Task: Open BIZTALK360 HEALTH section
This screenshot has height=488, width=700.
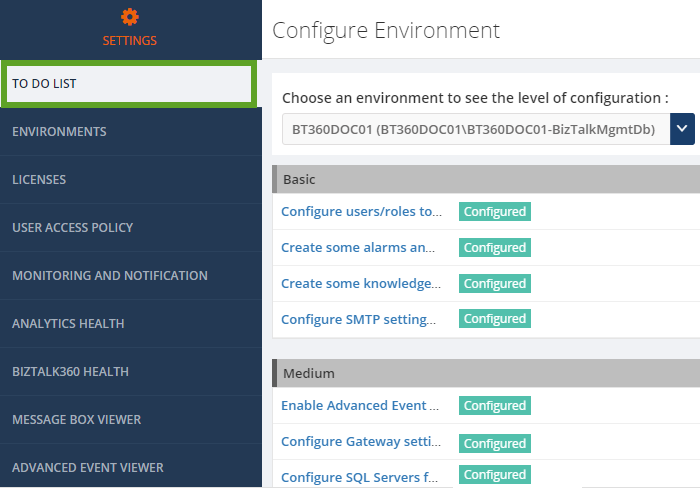Action: point(131,371)
